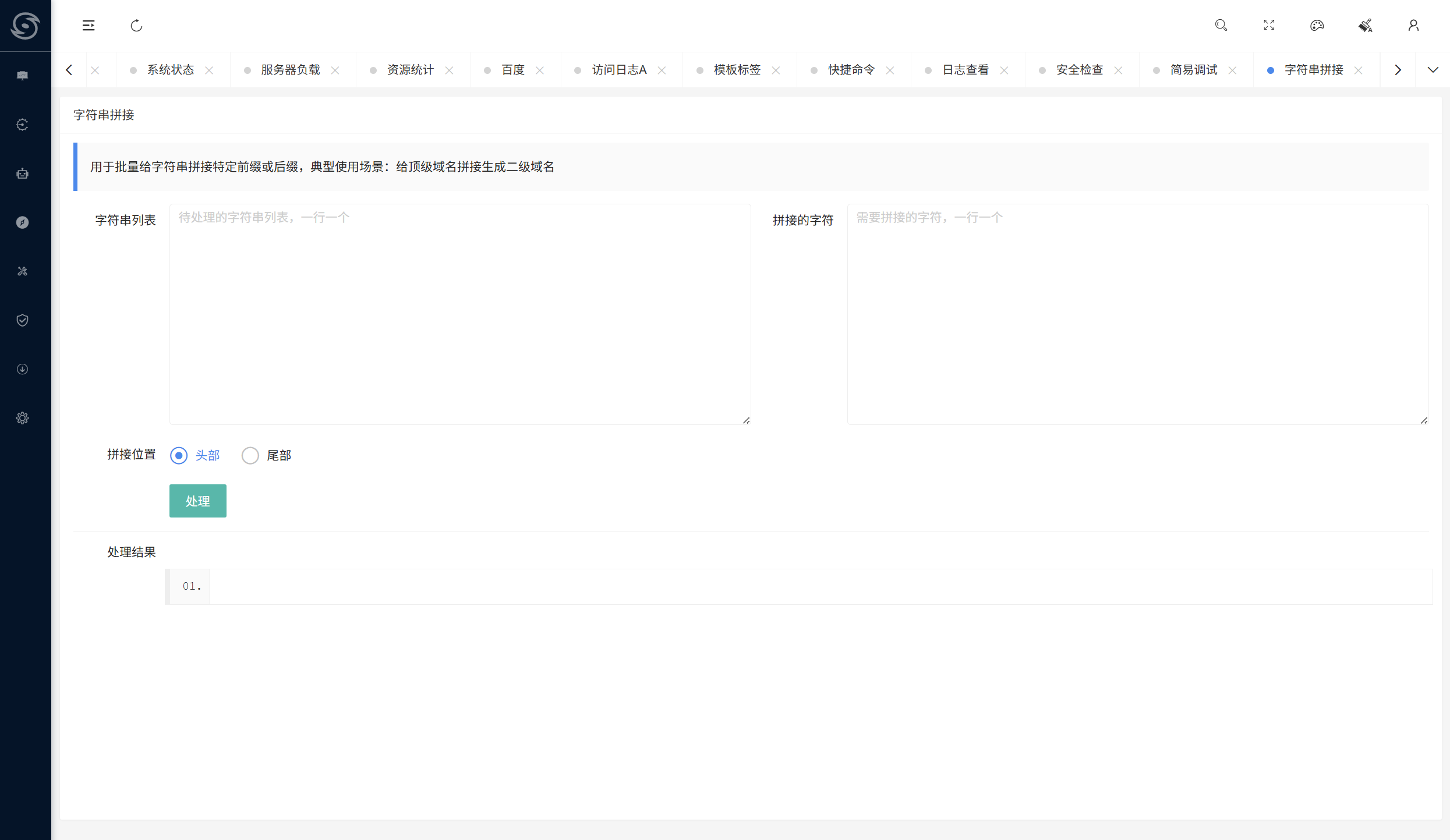The image size is (1450, 840).
Task: Focus the 拼接的字符 text area
Action: point(1138,314)
